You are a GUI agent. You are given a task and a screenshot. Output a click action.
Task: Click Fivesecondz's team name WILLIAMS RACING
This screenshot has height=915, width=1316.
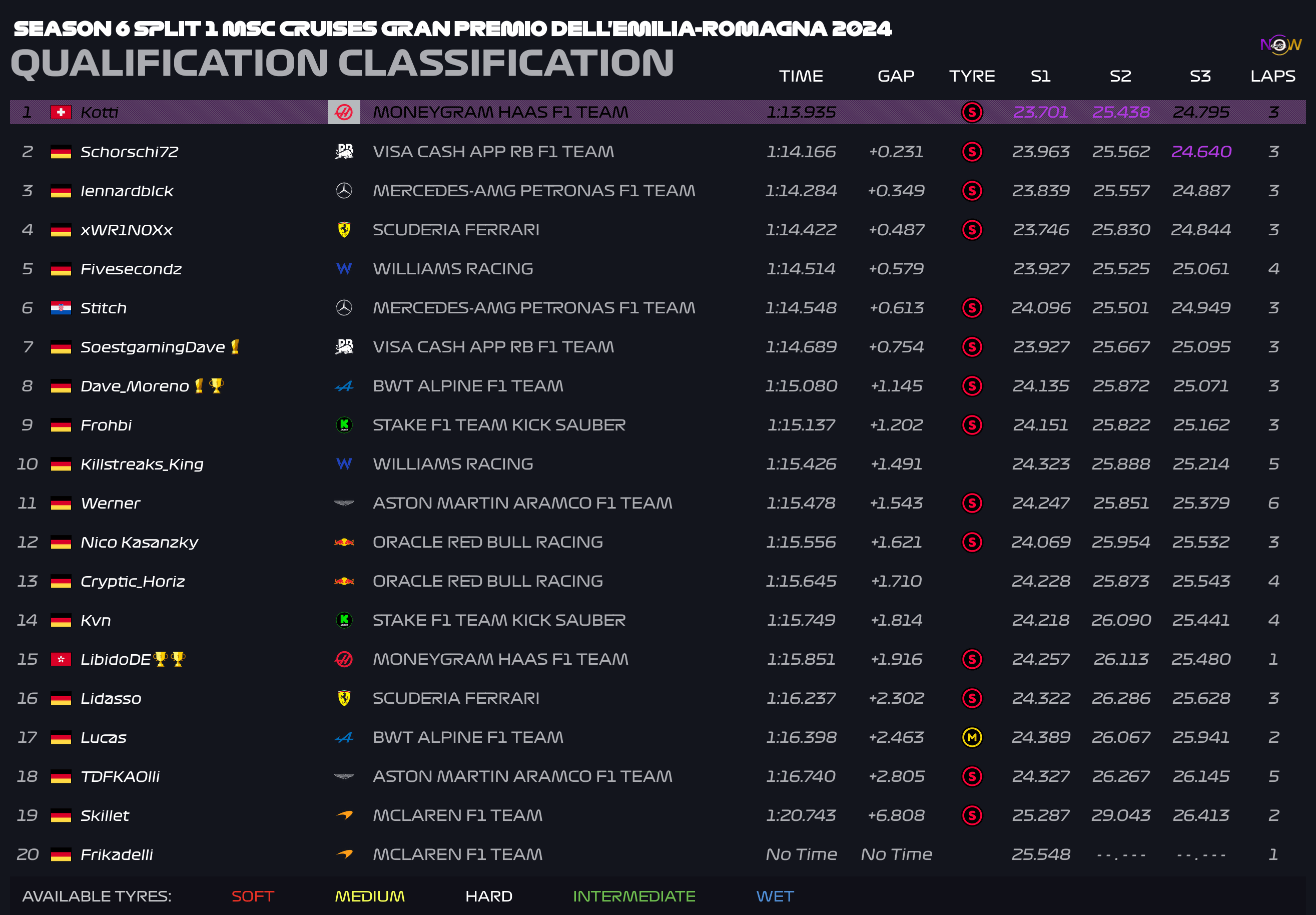tap(453, 269)
